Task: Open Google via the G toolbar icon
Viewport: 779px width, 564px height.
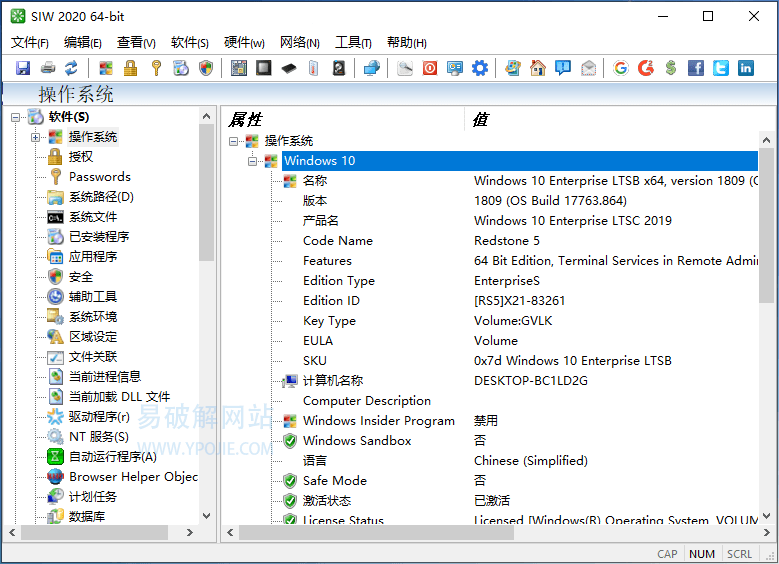Action: [621, 68]
